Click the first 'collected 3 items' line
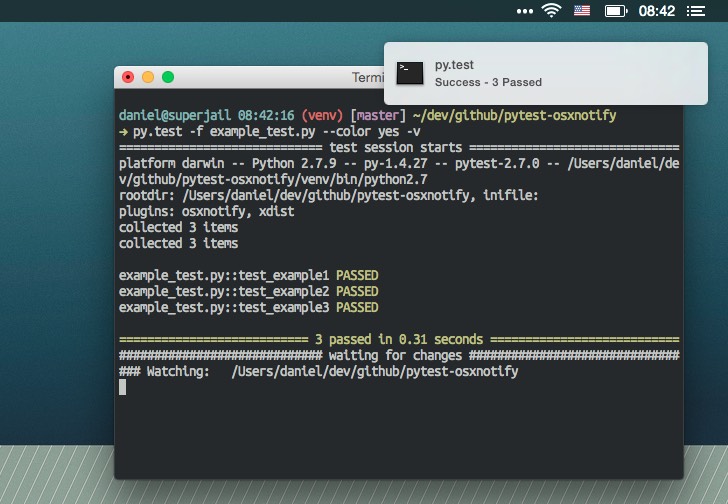Screen dimensions: 728x504 pyautogui.click(x=178, y=227)
